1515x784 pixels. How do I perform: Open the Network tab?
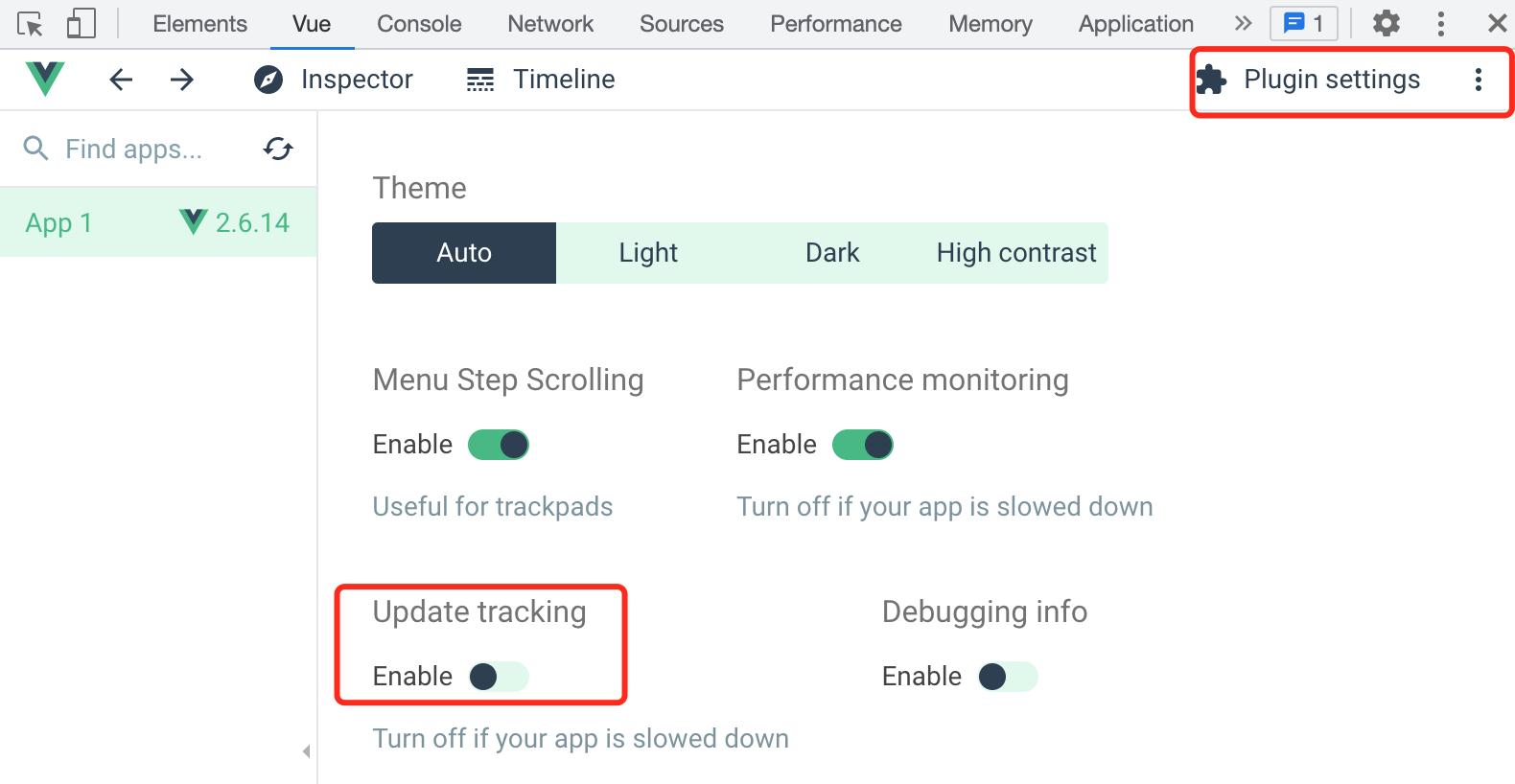pyautogui.click(x=549, y=23)
